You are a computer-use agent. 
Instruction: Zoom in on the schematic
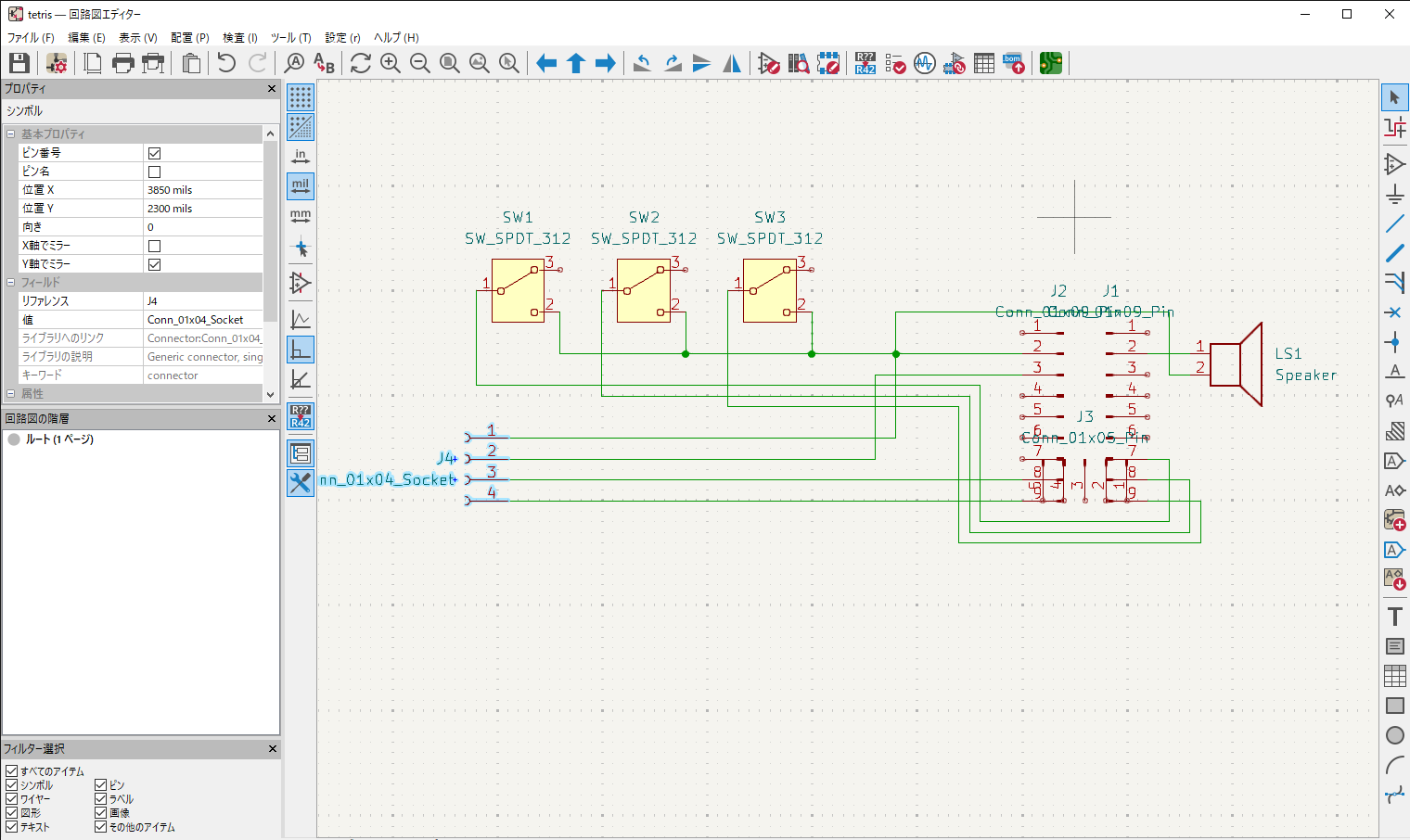point(391,63)
